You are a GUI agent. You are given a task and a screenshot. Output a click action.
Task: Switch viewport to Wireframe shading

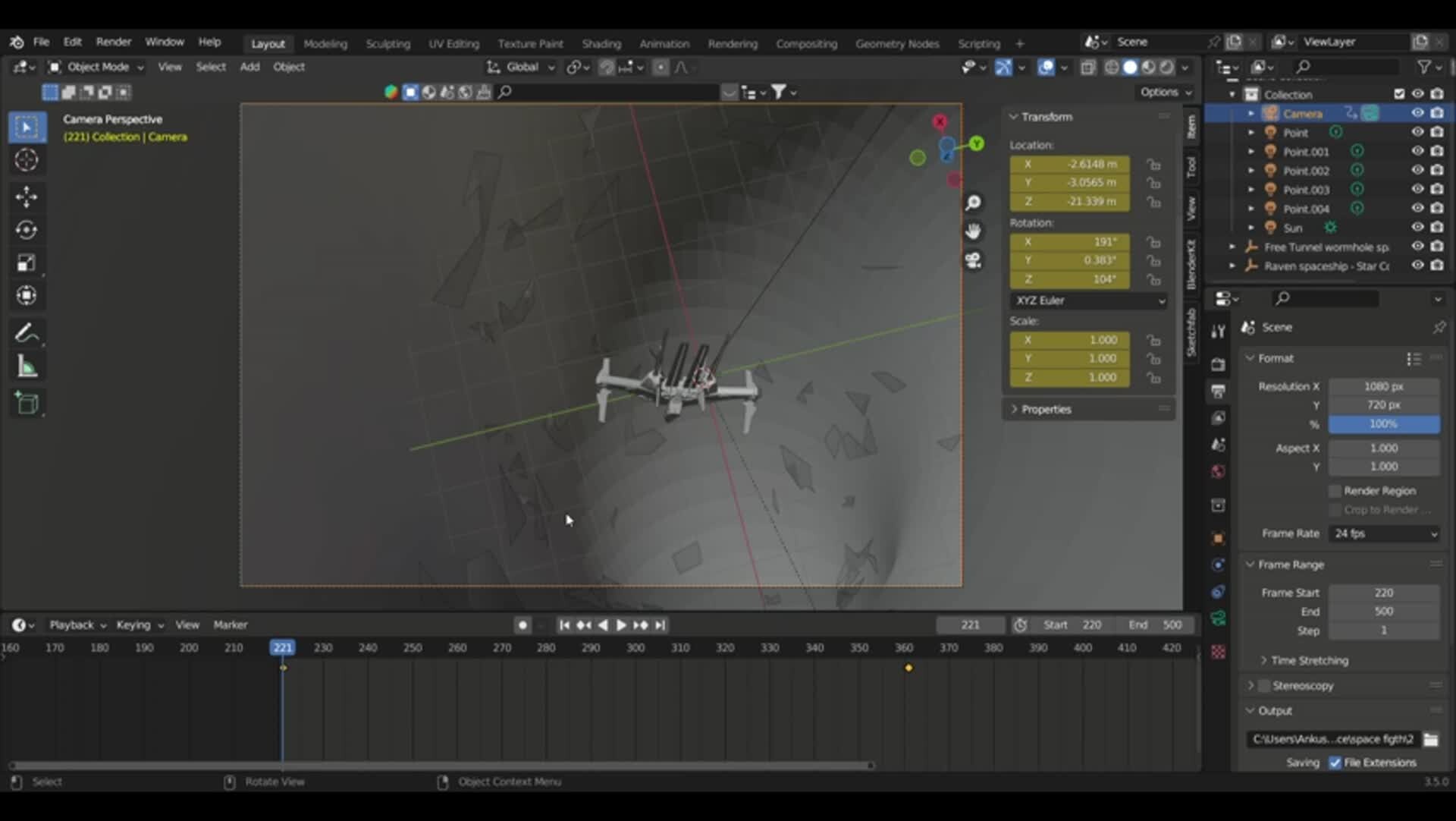click(x=1111, y=67)
